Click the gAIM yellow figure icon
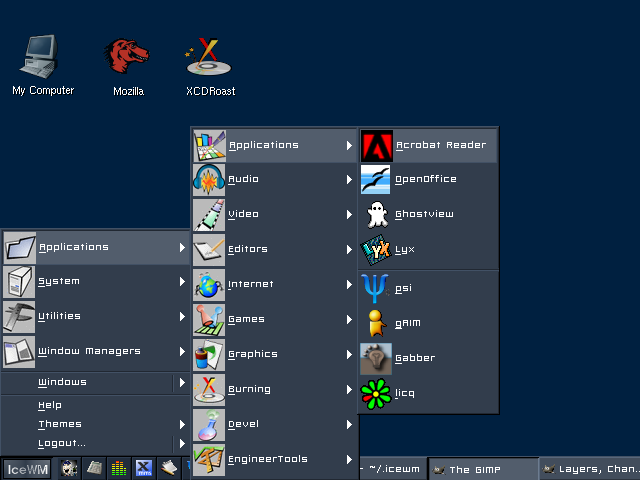Viewport: 640px width, 480px height. pyautogui.click(x=376, y=323)
